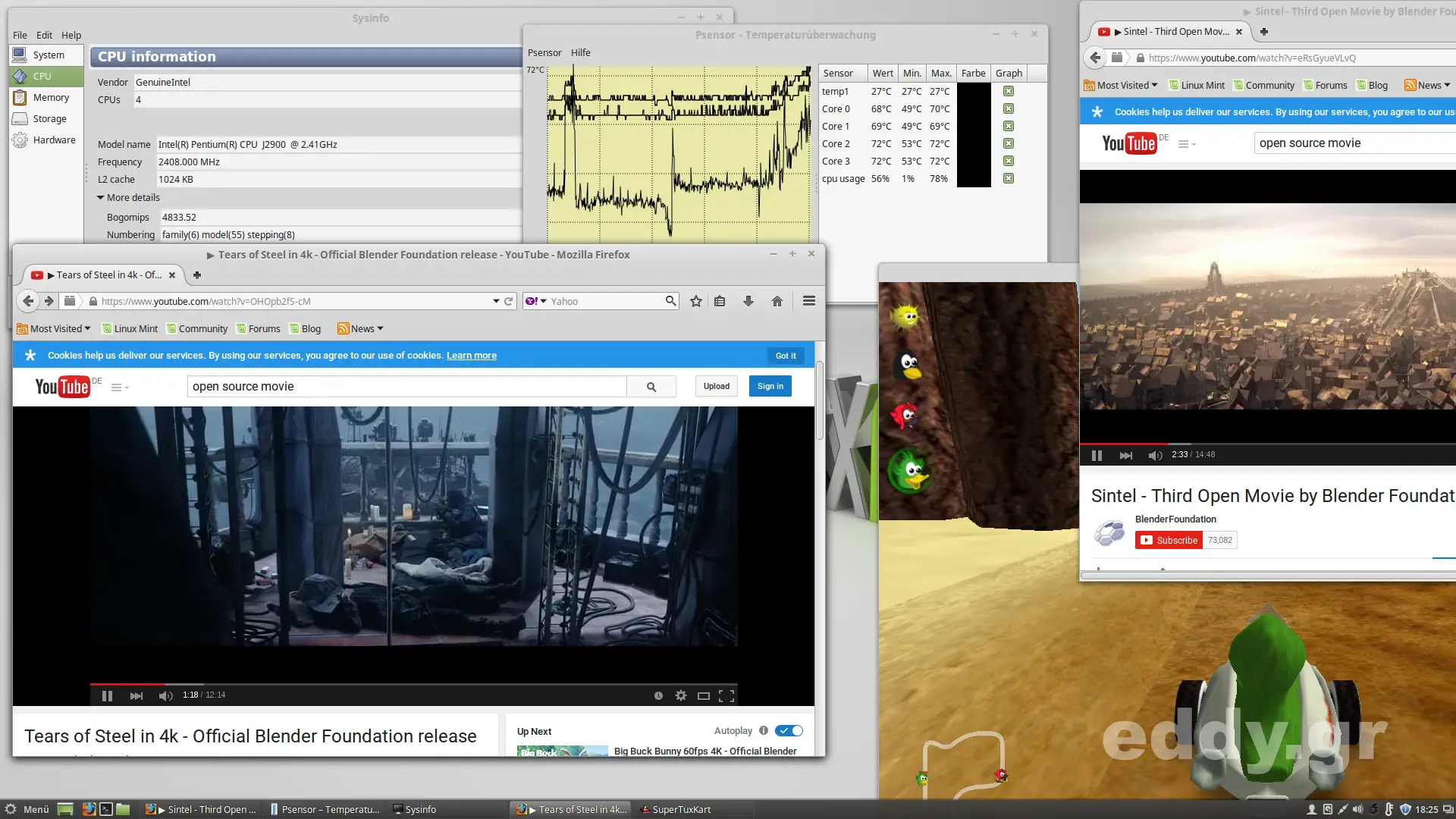Open Tears of Steel video settings gear
This screenshot has width=1456, height=819.
pyautogui.click(x=681, y=695)
